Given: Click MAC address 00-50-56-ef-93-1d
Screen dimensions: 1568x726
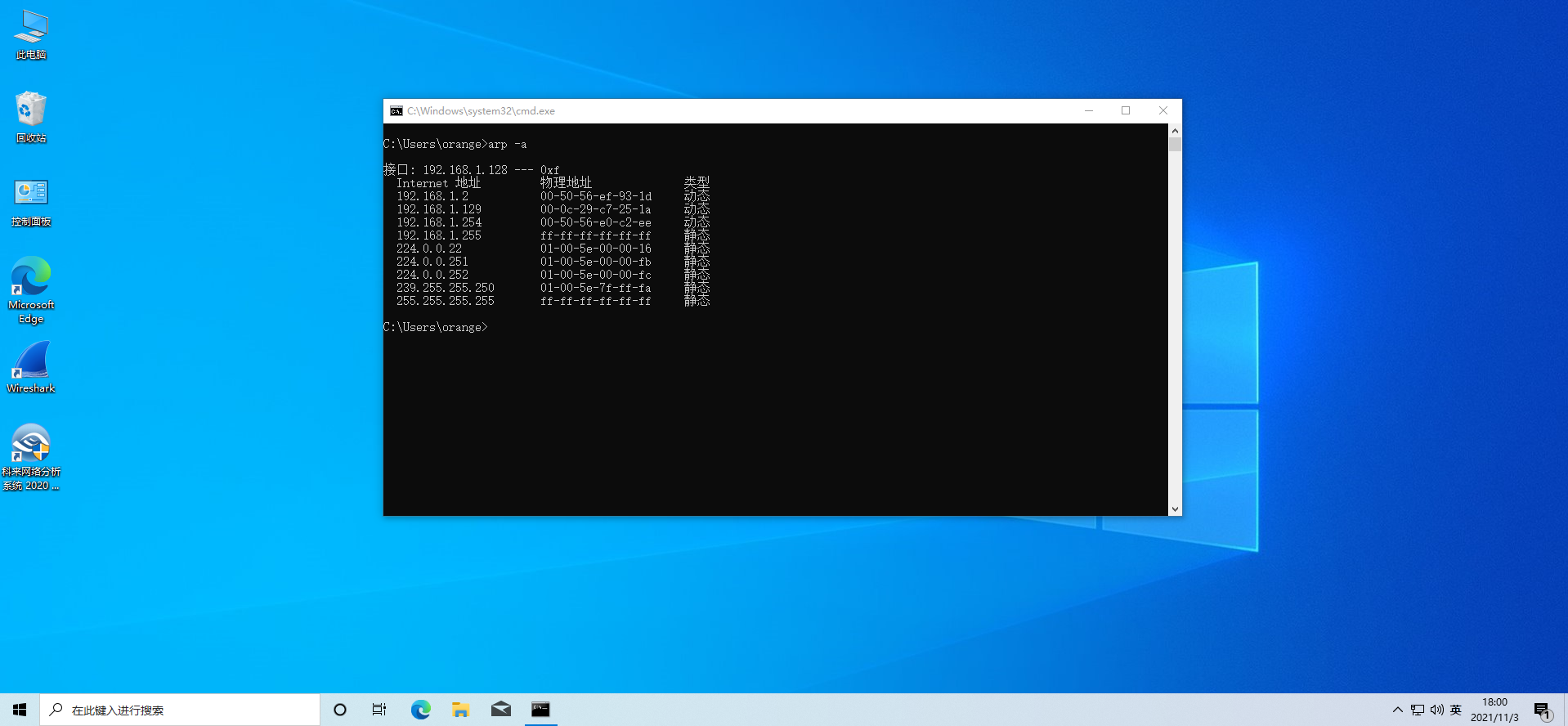Looking at the screenshot, I should coord(596,196).
